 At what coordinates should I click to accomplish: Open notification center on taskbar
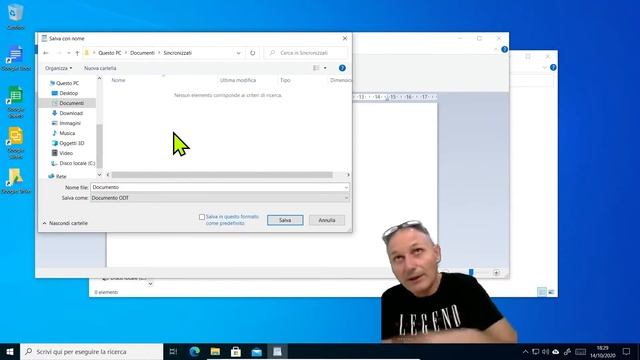tap(627, 351)
